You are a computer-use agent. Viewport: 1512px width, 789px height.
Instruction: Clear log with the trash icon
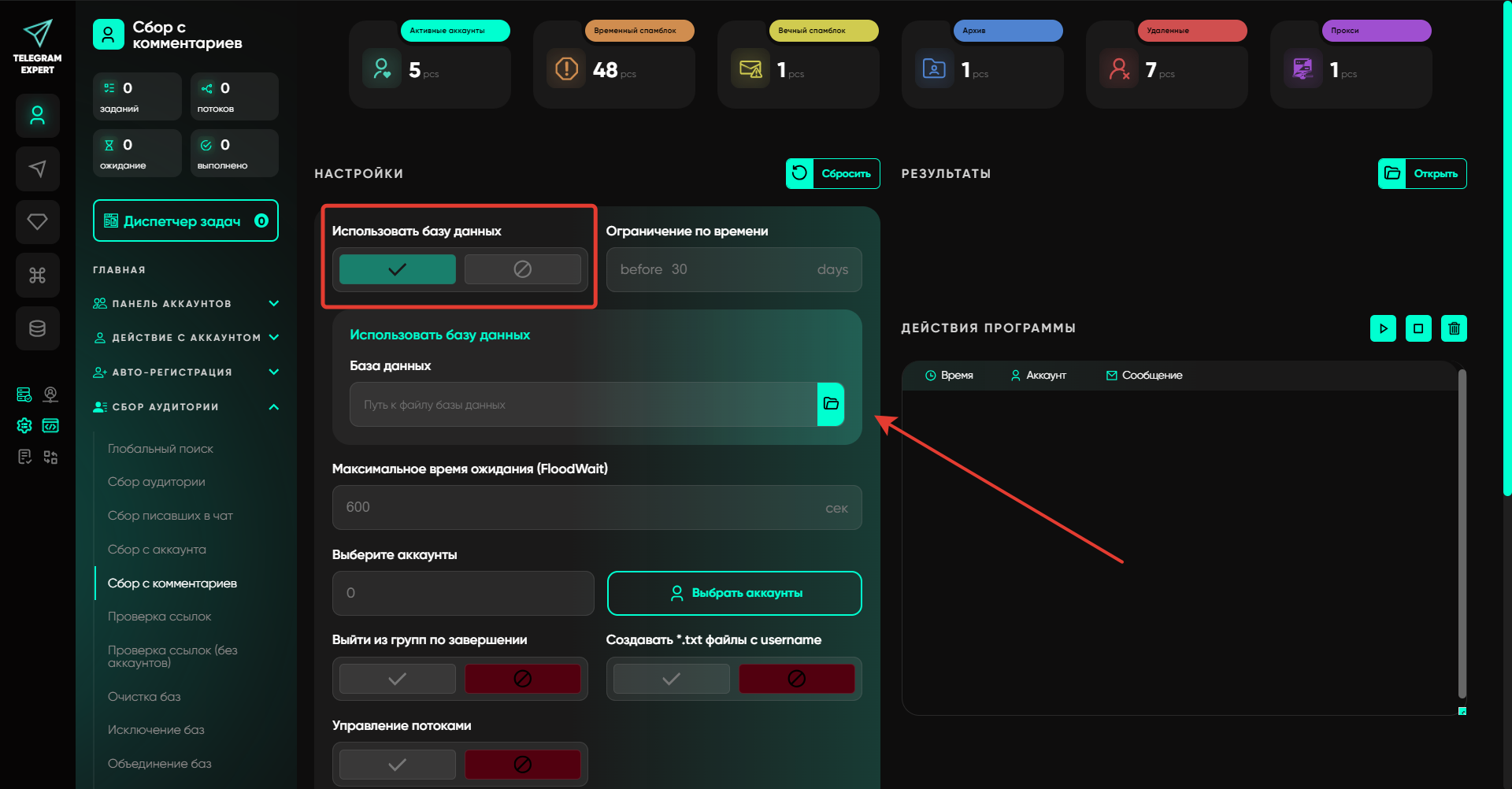pos(1454,328)
